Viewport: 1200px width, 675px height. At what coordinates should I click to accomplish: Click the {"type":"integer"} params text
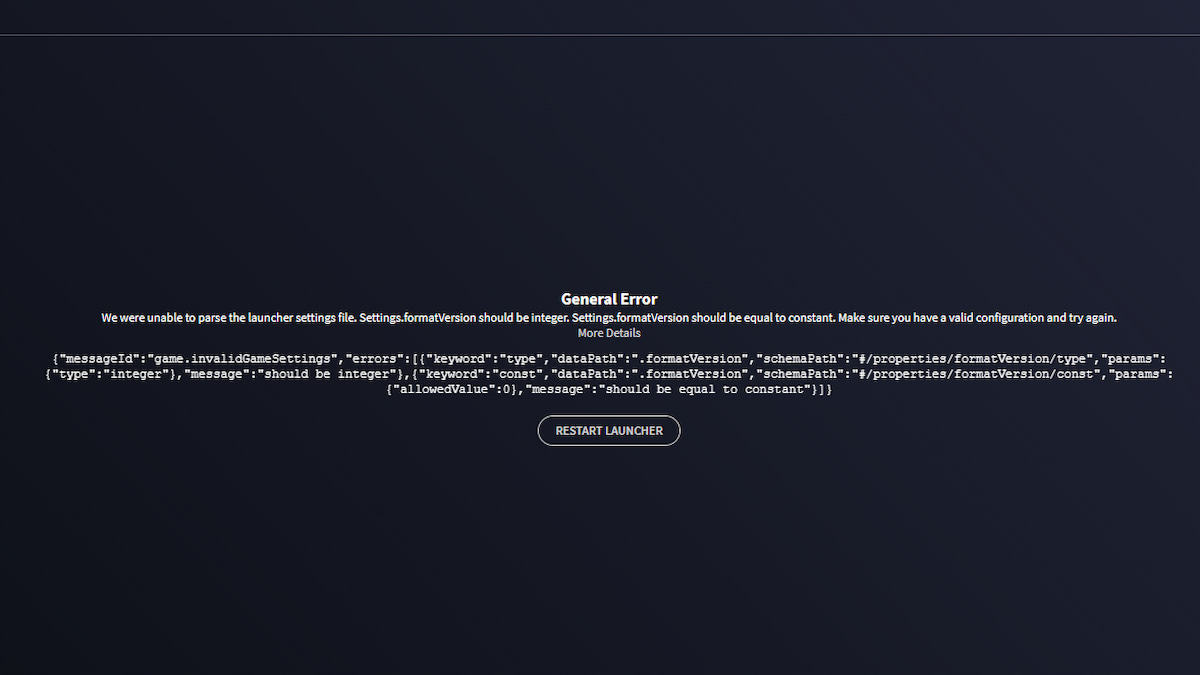pos(110,374)
